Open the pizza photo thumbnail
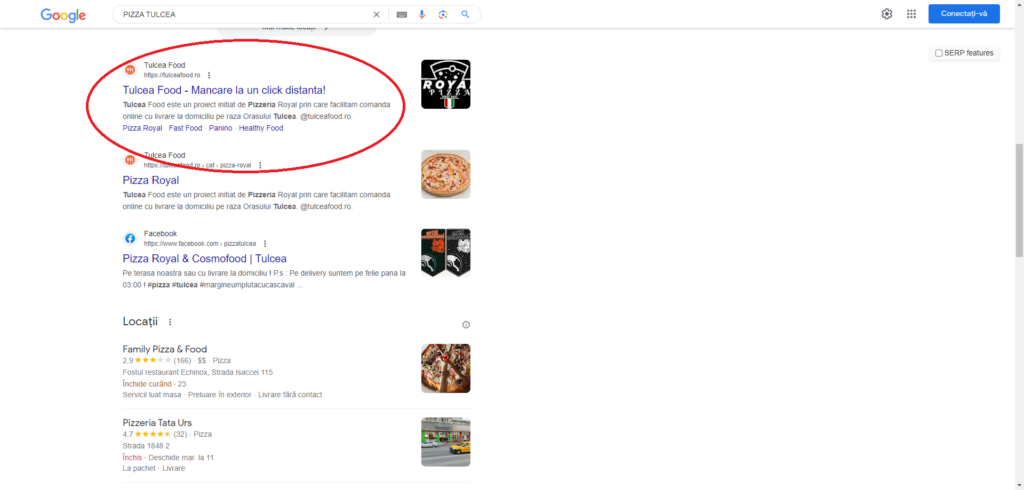1024x490 pixels. pos(445,174)
